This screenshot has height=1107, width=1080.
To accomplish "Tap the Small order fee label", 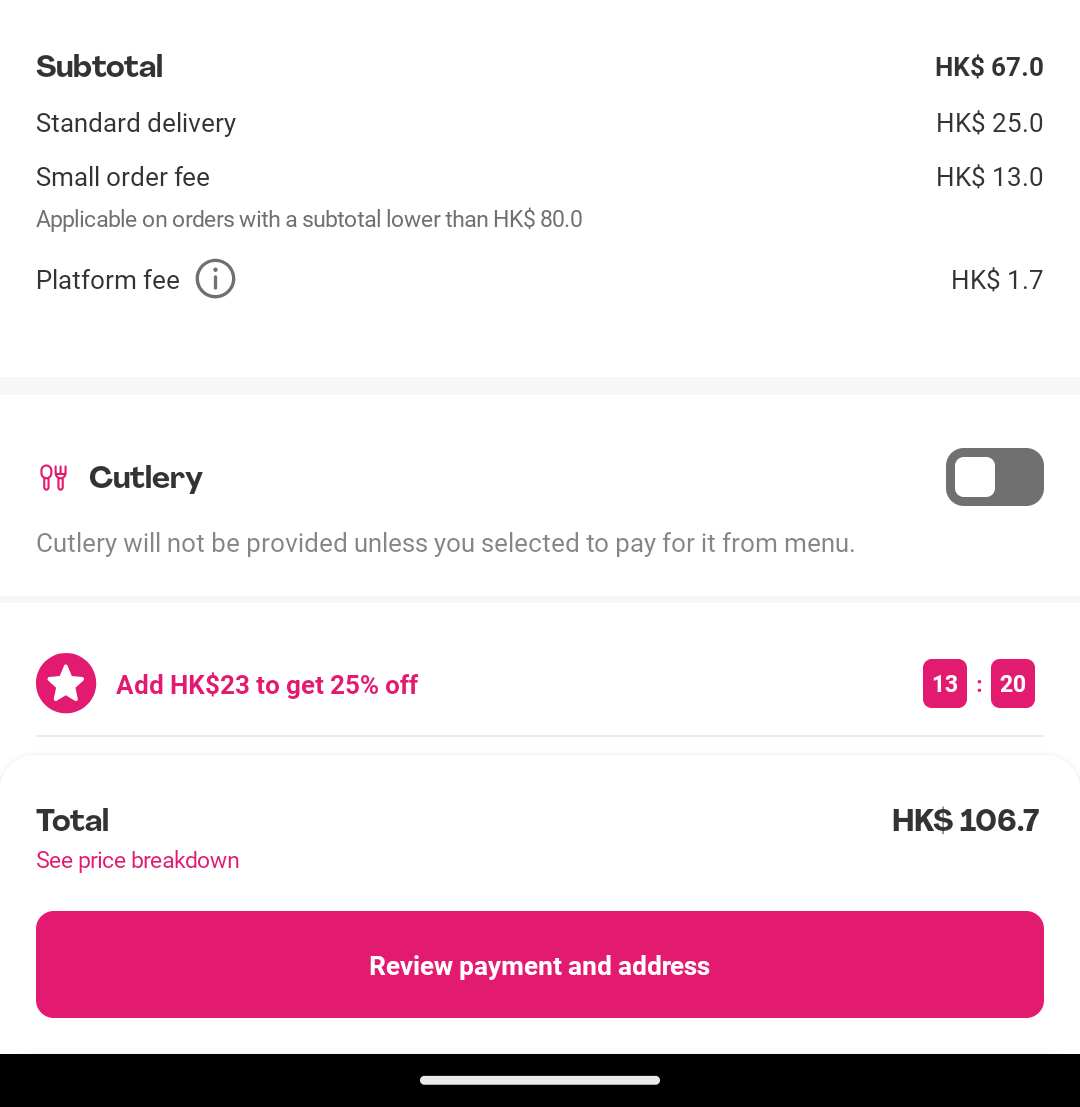I will pos(123,177).
